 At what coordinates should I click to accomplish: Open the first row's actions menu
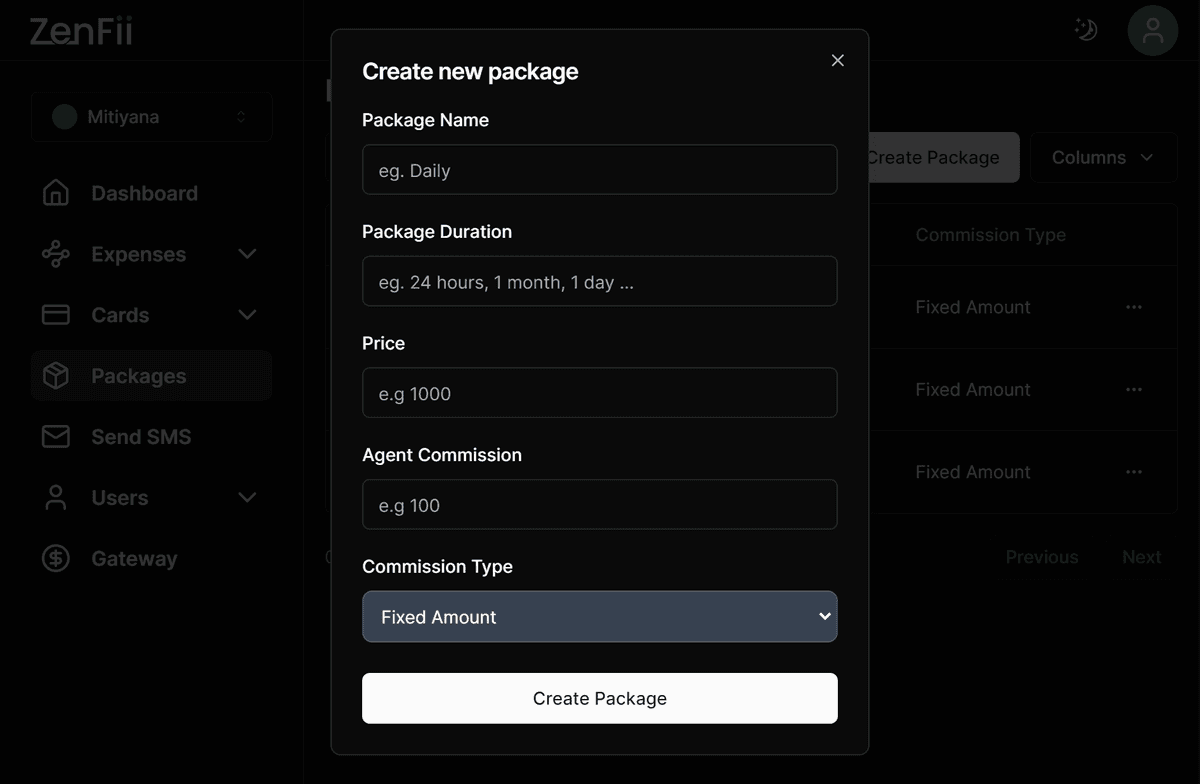coord(1134,307)
